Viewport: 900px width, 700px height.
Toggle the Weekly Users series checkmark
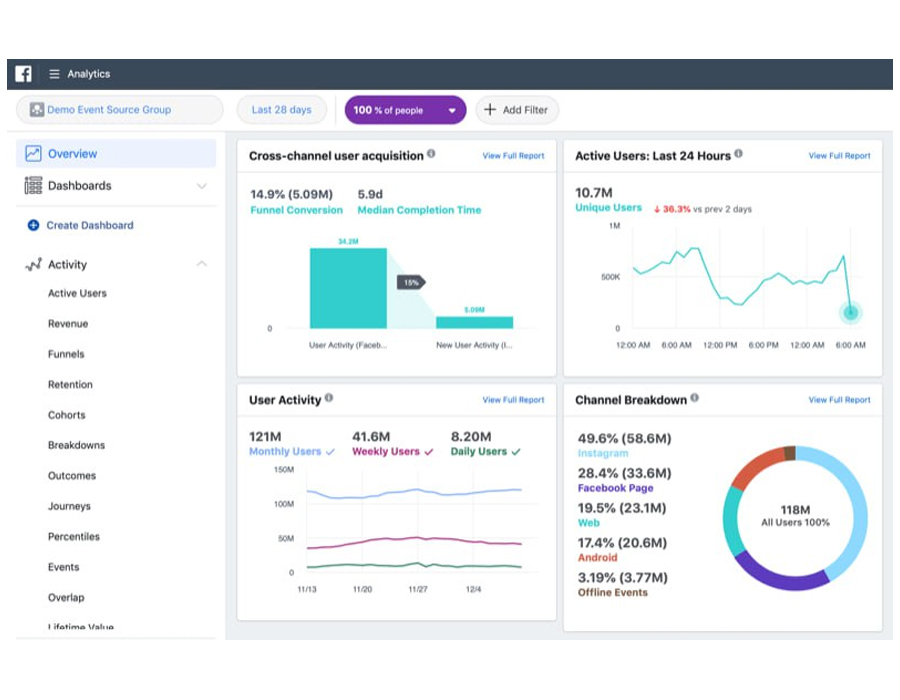click(x=429, y=452)
